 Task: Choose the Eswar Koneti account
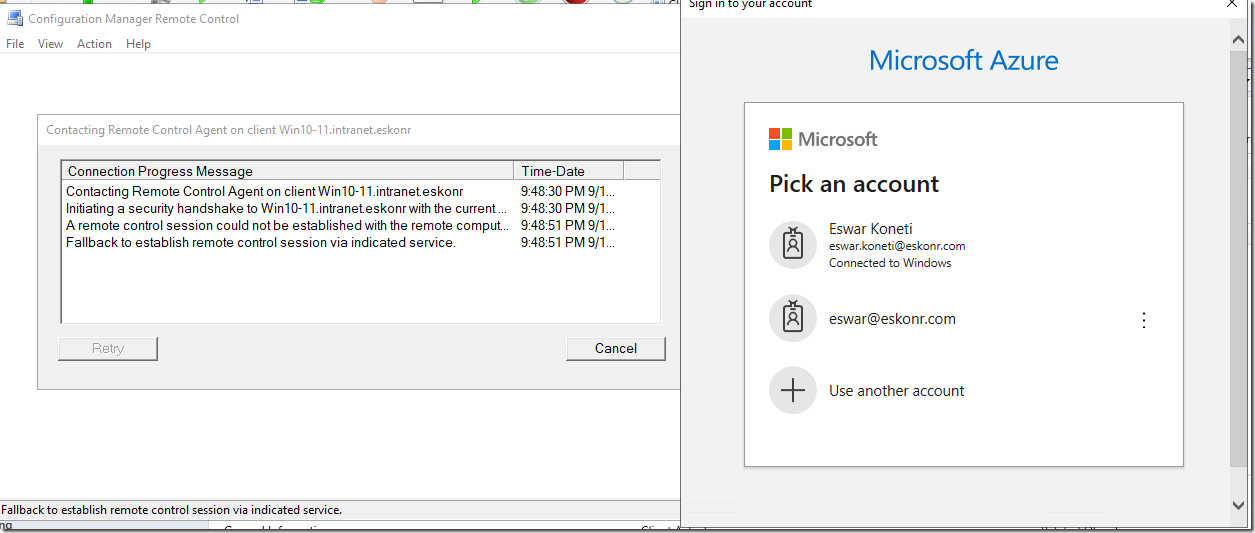click(964, 245)
